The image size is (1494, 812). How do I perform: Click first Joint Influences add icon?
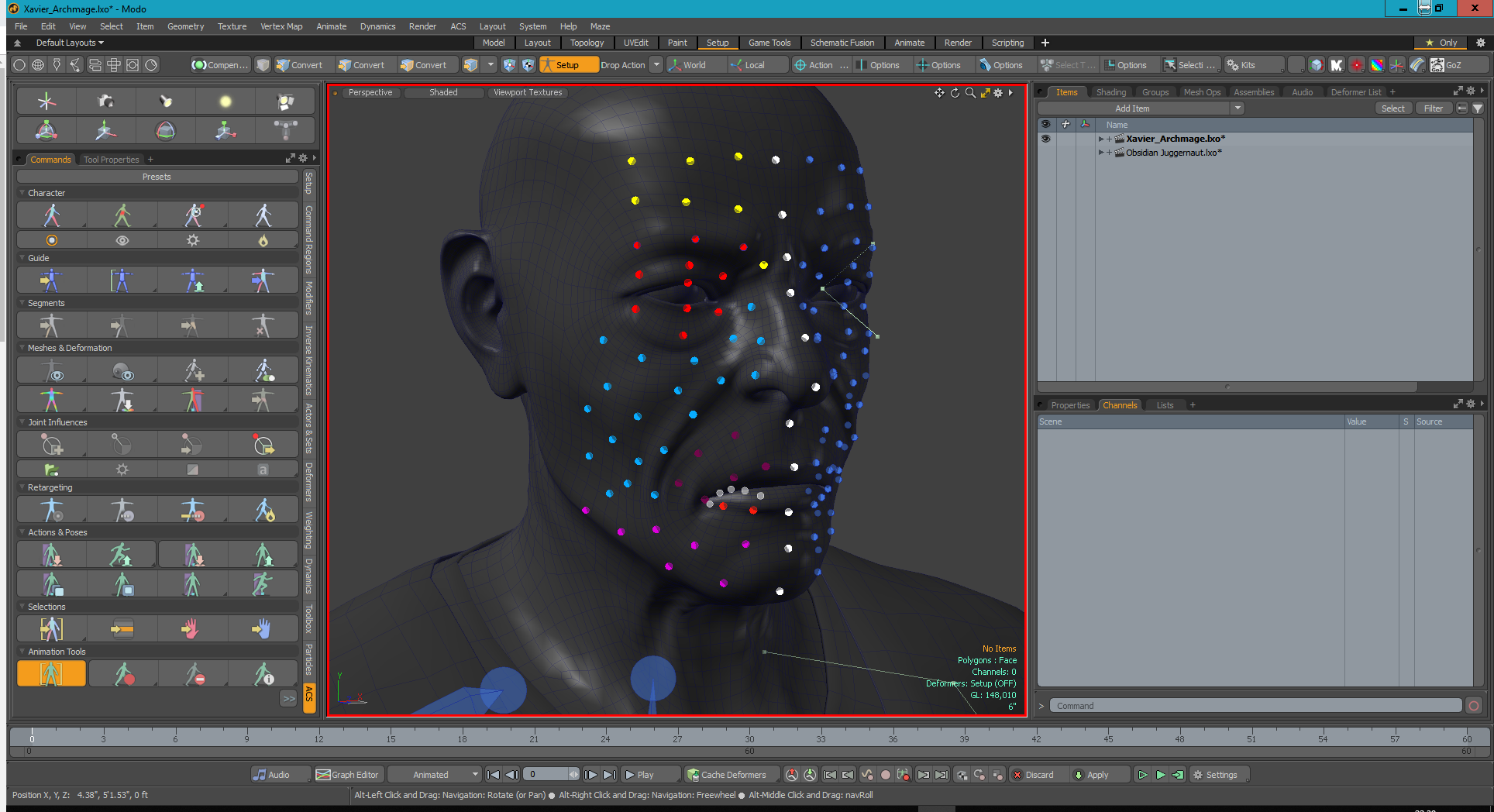tap(51, 444)
